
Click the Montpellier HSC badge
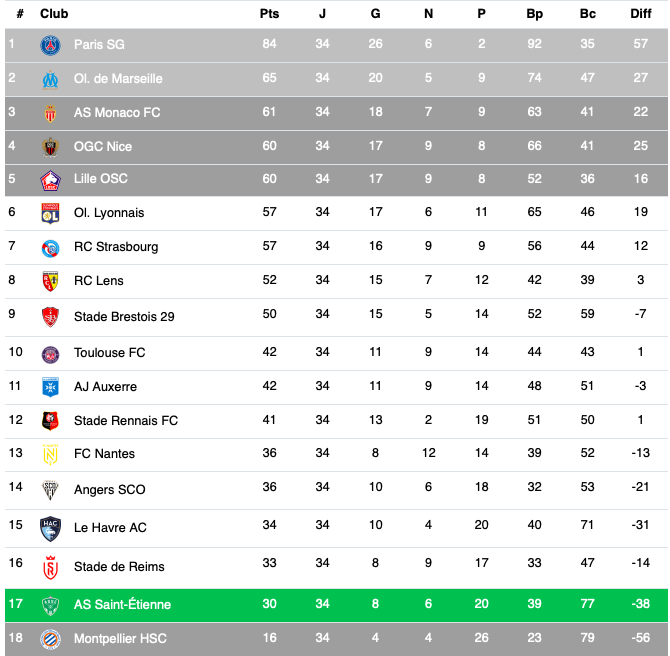coord(50,639)
